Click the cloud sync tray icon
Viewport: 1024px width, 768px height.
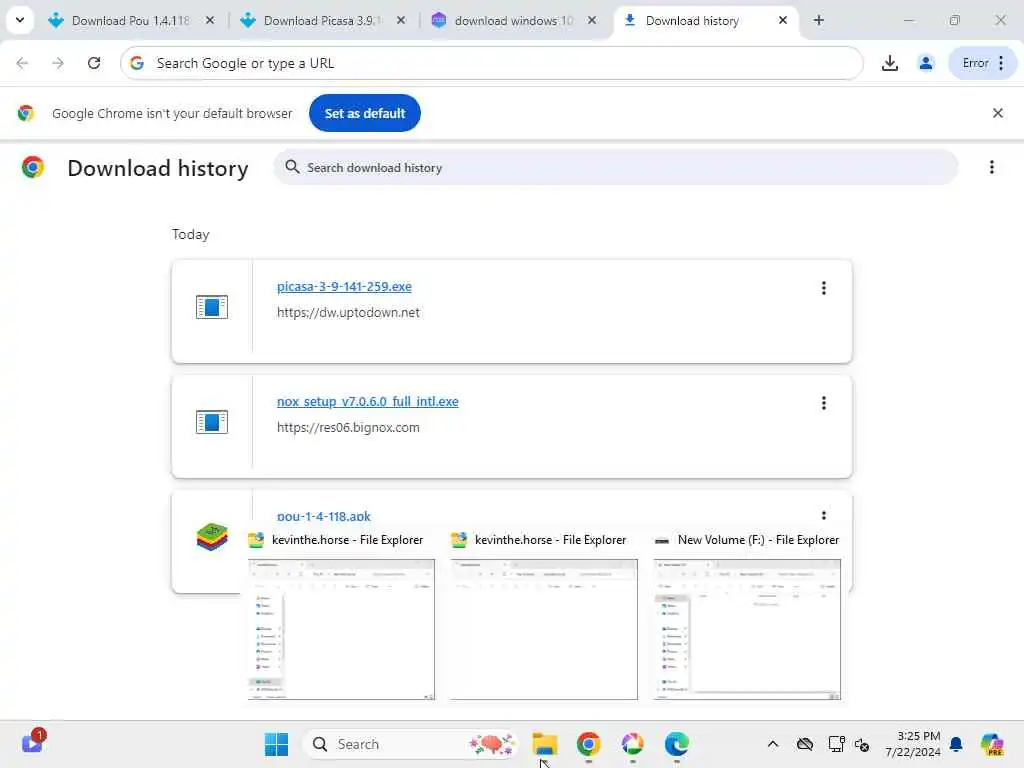[805, 744]
